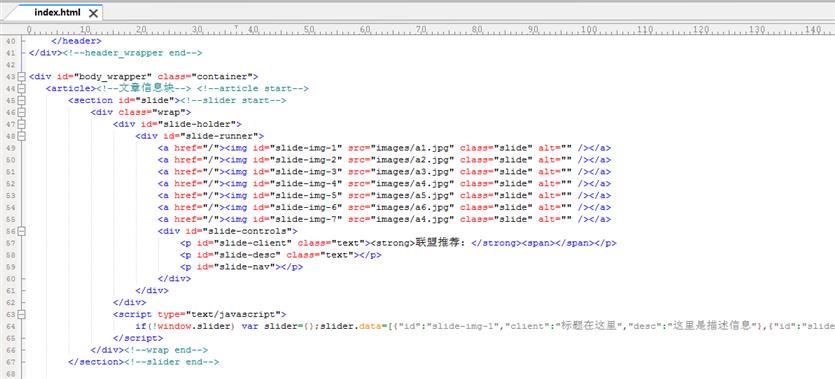Collapse the script block fold on line 63

tap(21, 314)
